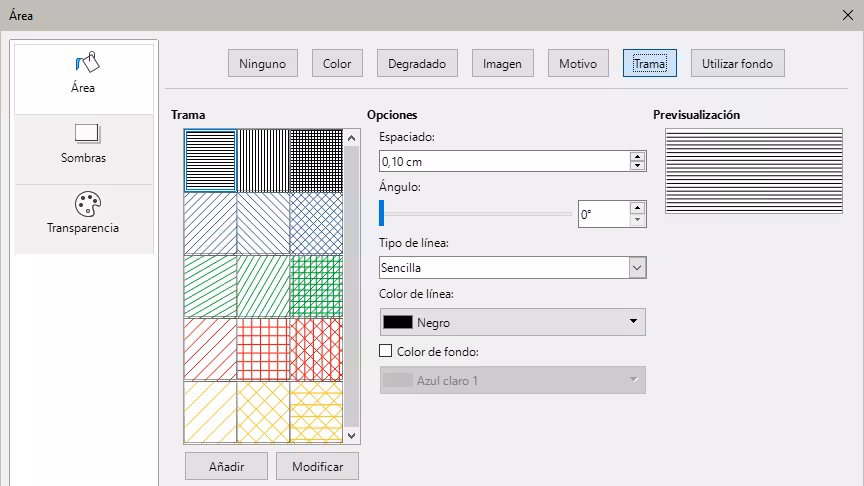Click the Añadir button
This screenshot has height=486, width=864.
tap(226, 466)
